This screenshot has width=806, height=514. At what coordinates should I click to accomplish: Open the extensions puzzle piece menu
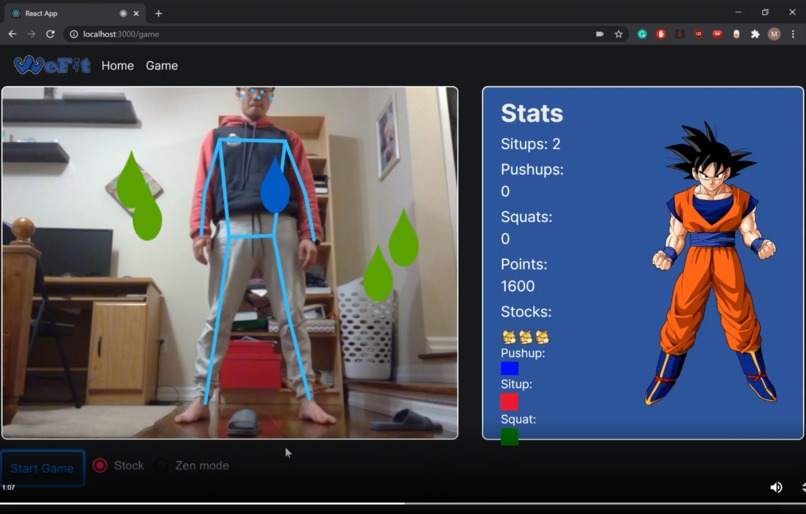[755, 34]
